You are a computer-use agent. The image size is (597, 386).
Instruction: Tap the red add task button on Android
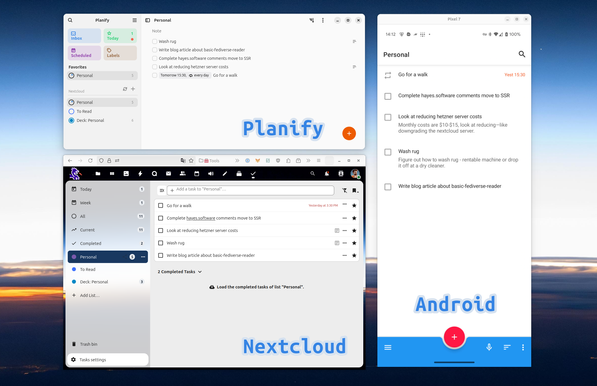tap(454, 337)
